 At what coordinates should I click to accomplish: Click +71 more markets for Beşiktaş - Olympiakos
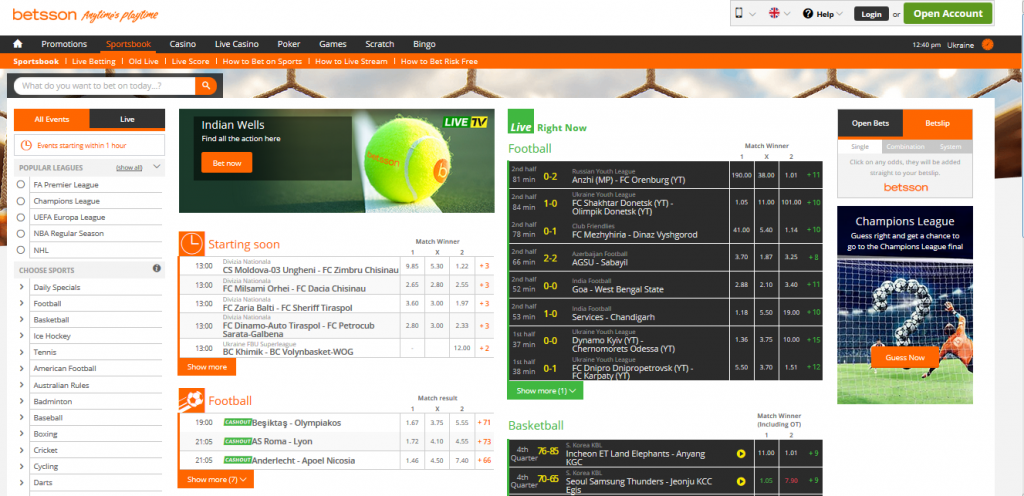[485, 423]
